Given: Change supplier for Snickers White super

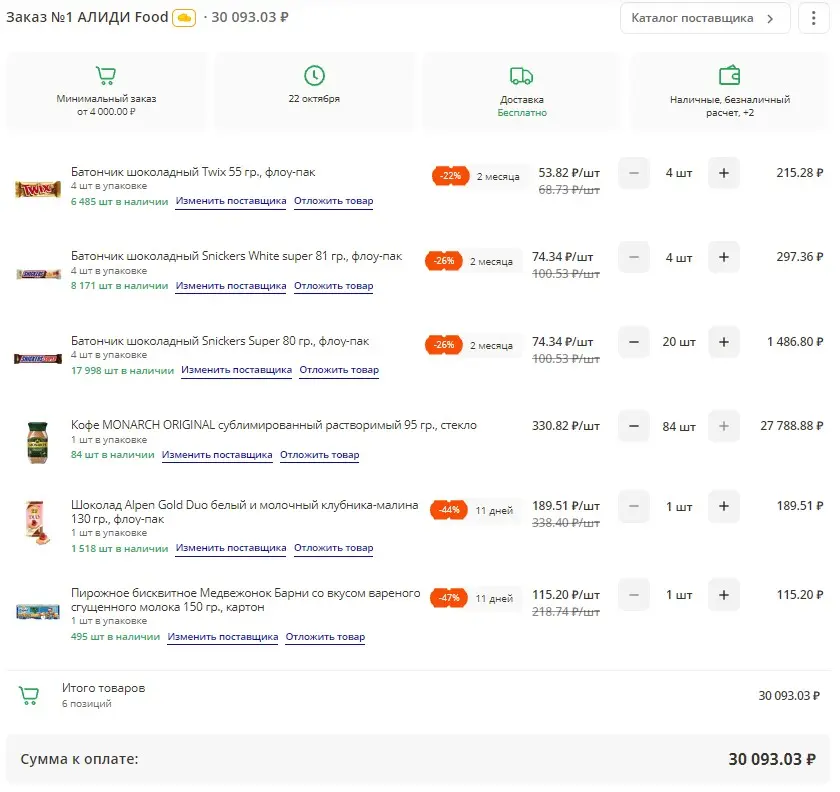Looking at the screenshot, I should [231, 286].
